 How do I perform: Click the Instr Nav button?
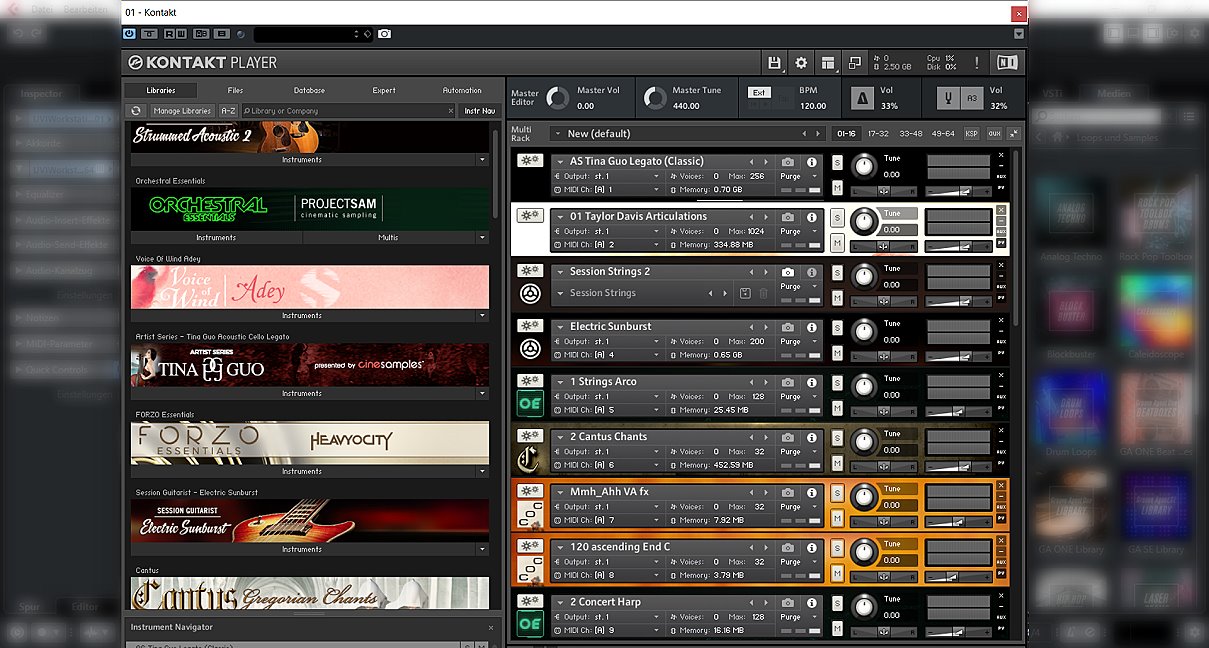[479, 111]
